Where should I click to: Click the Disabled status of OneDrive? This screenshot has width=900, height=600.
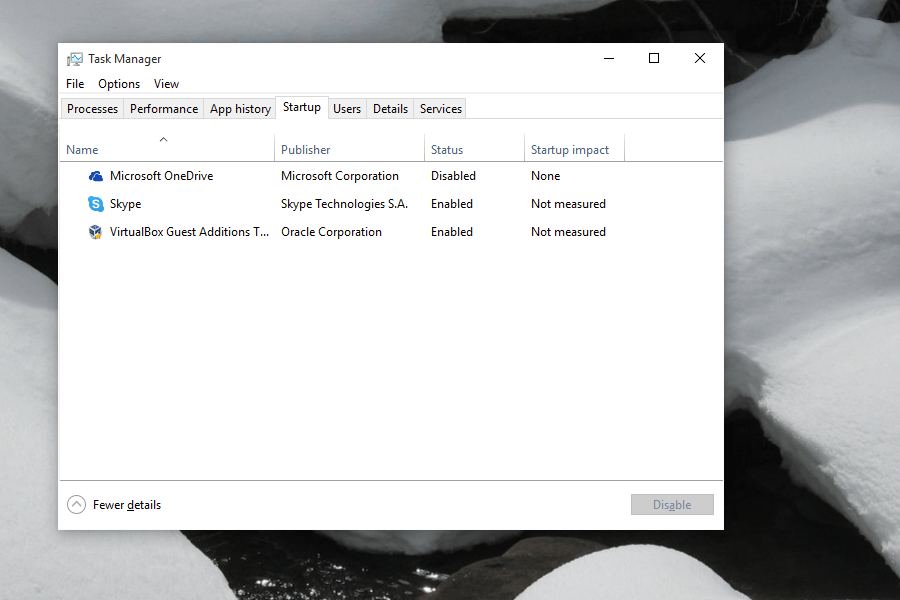(x=453, y=176)
